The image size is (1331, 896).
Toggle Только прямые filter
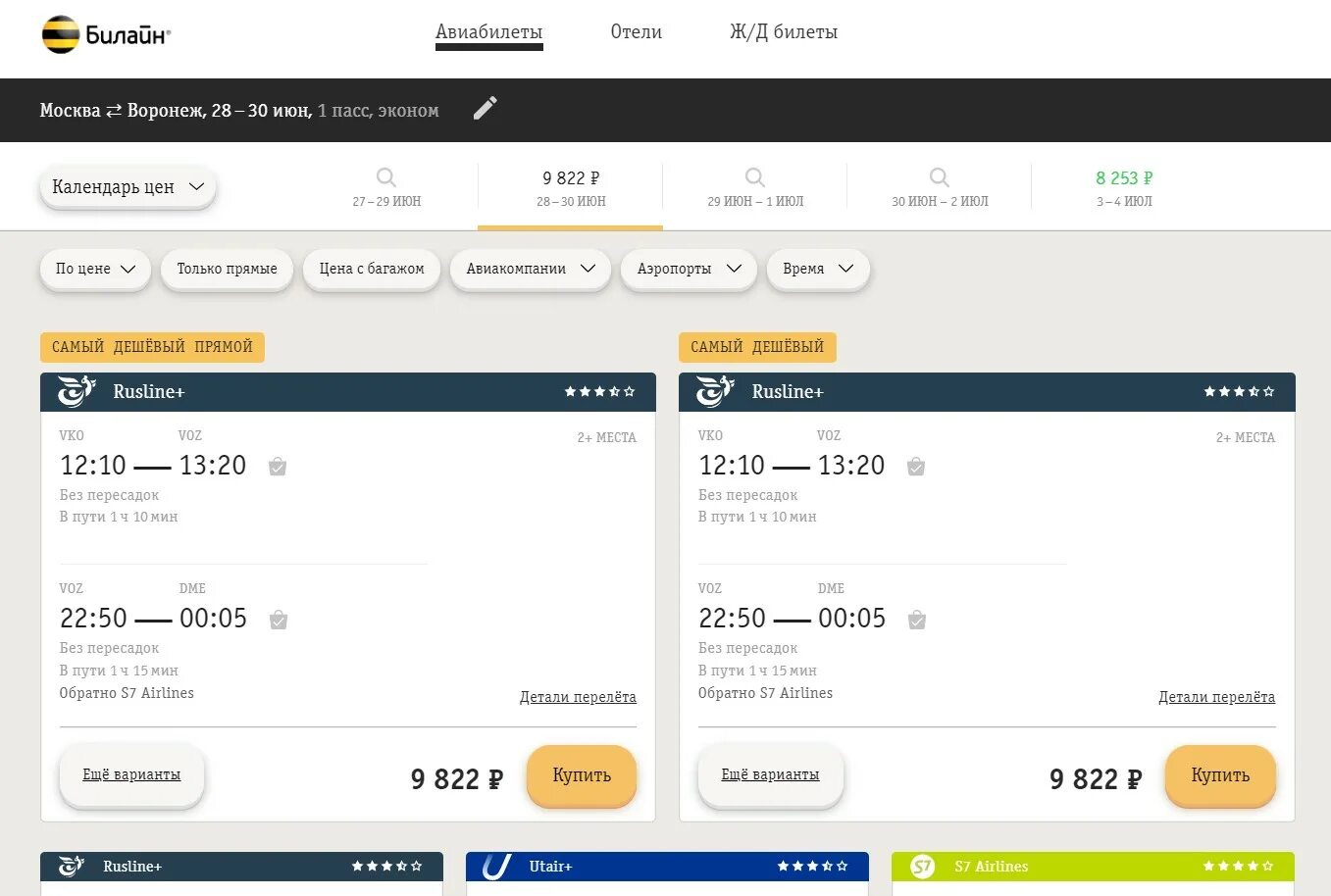228,269
